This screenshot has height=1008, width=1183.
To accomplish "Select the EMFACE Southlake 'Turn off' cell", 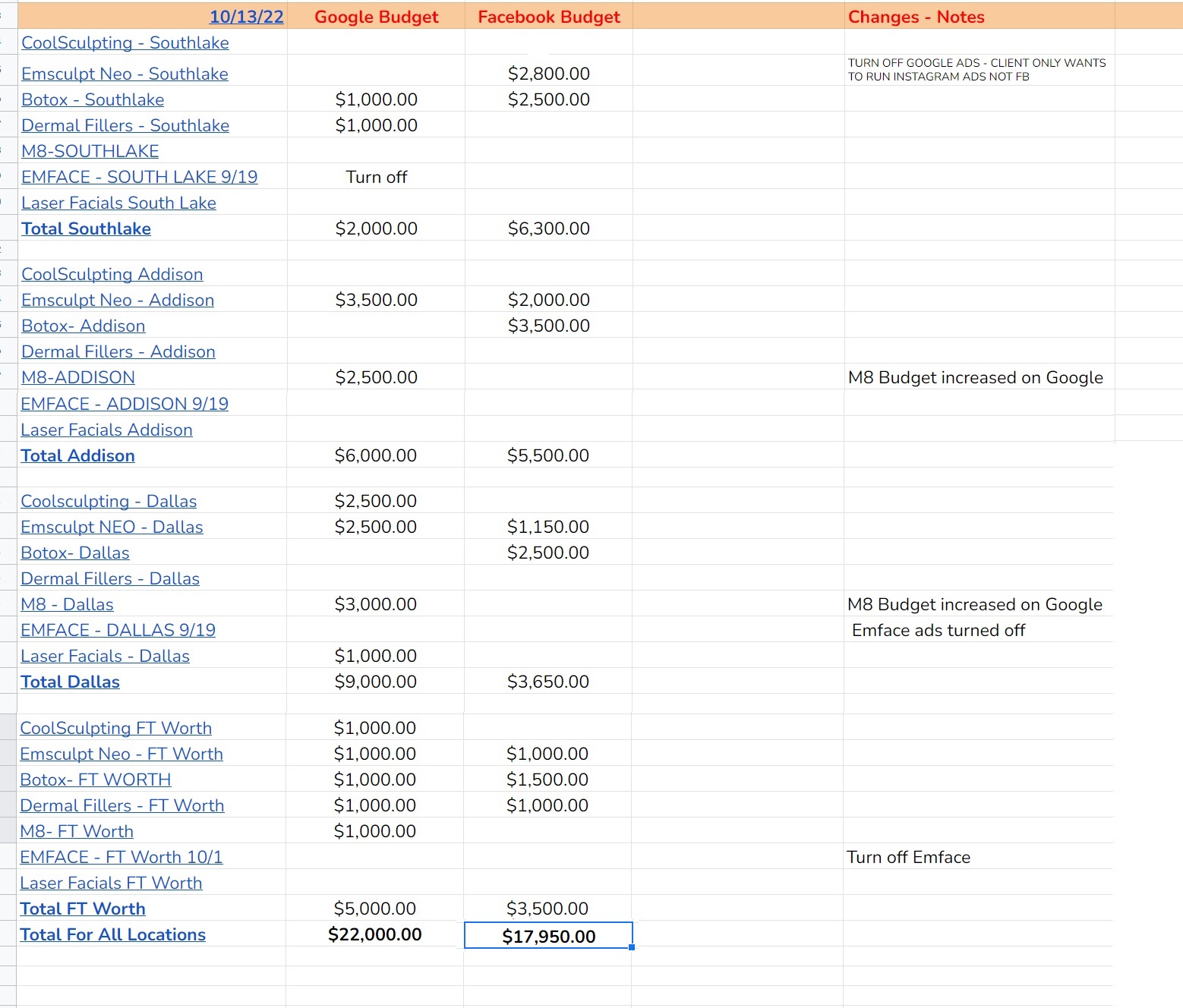I will click(x=377, y=177).
